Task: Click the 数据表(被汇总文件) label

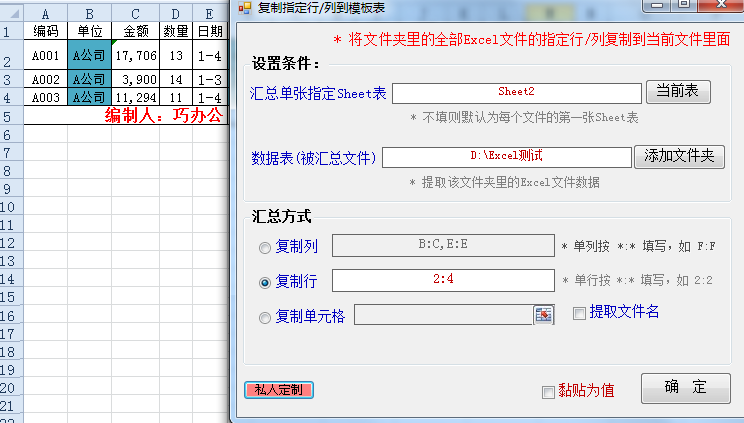Action: (x=314, y=158)
